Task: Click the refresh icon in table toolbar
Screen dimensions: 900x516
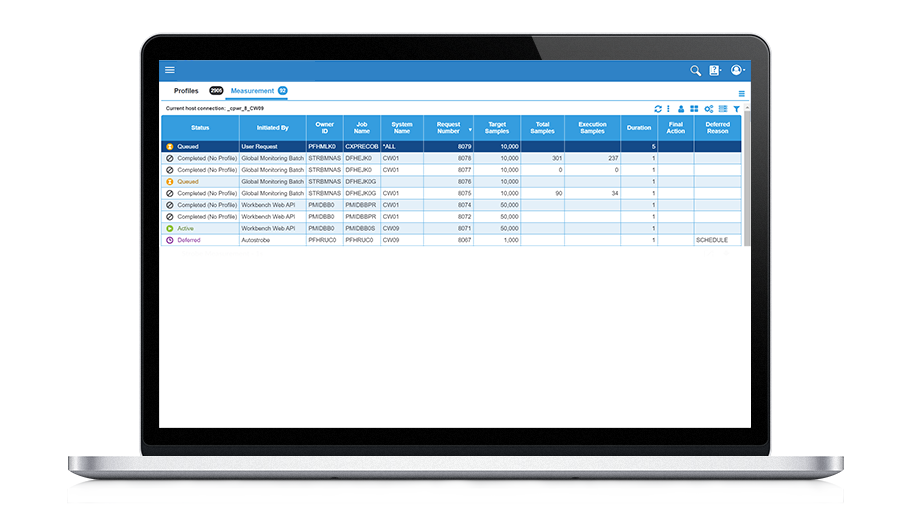Action: pyautogui.click(x=658, y=108)
